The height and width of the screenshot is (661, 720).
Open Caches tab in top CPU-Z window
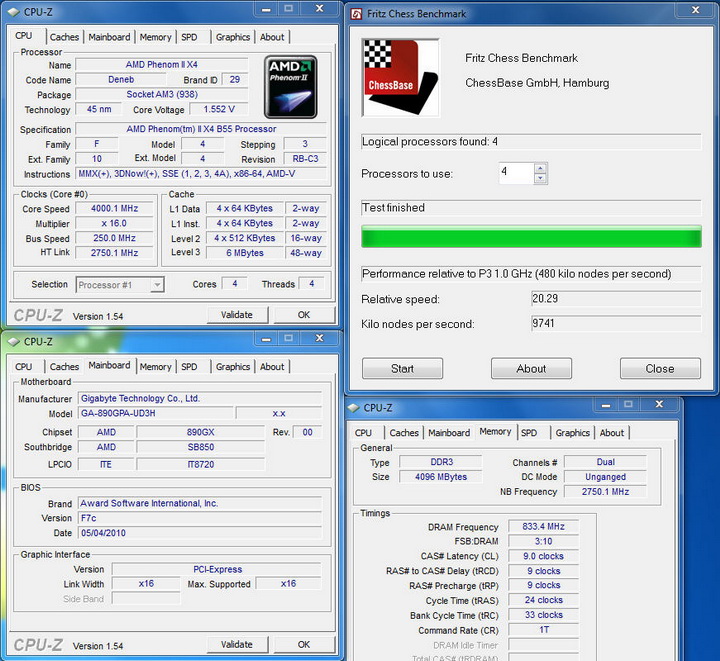64,37
